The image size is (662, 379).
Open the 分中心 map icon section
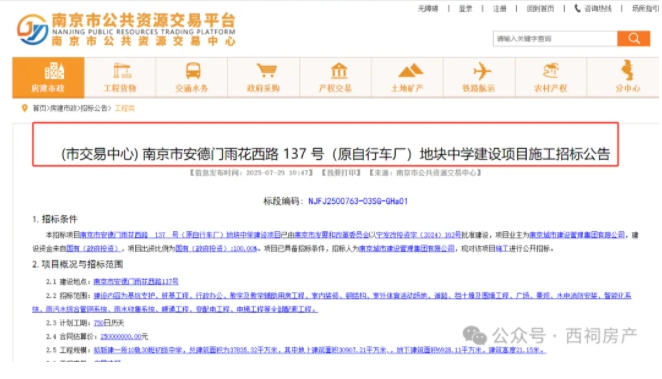pyautogui.click(x=623, y=77)
